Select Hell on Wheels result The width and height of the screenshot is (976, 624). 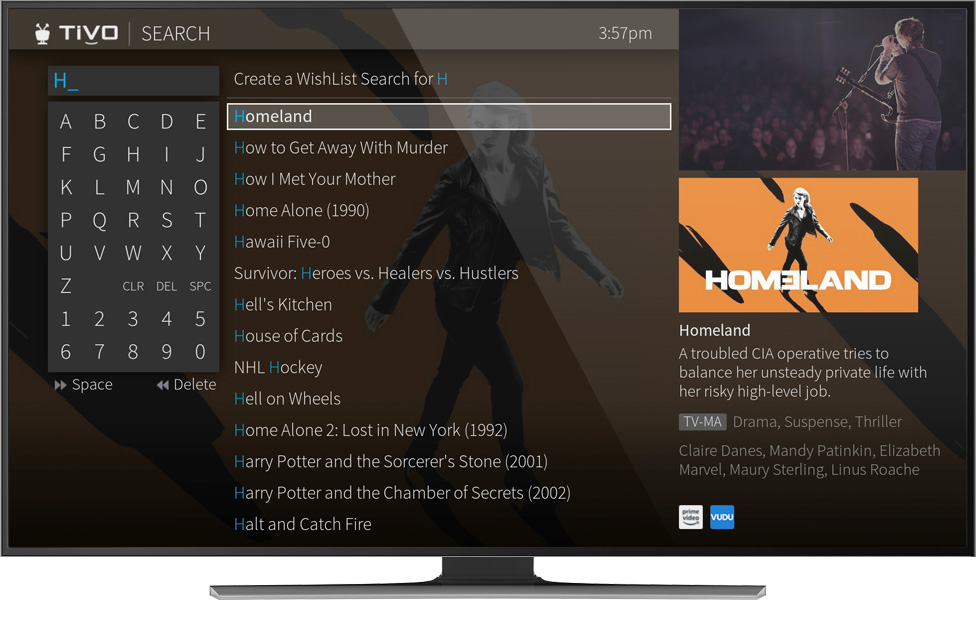[287, 399]
